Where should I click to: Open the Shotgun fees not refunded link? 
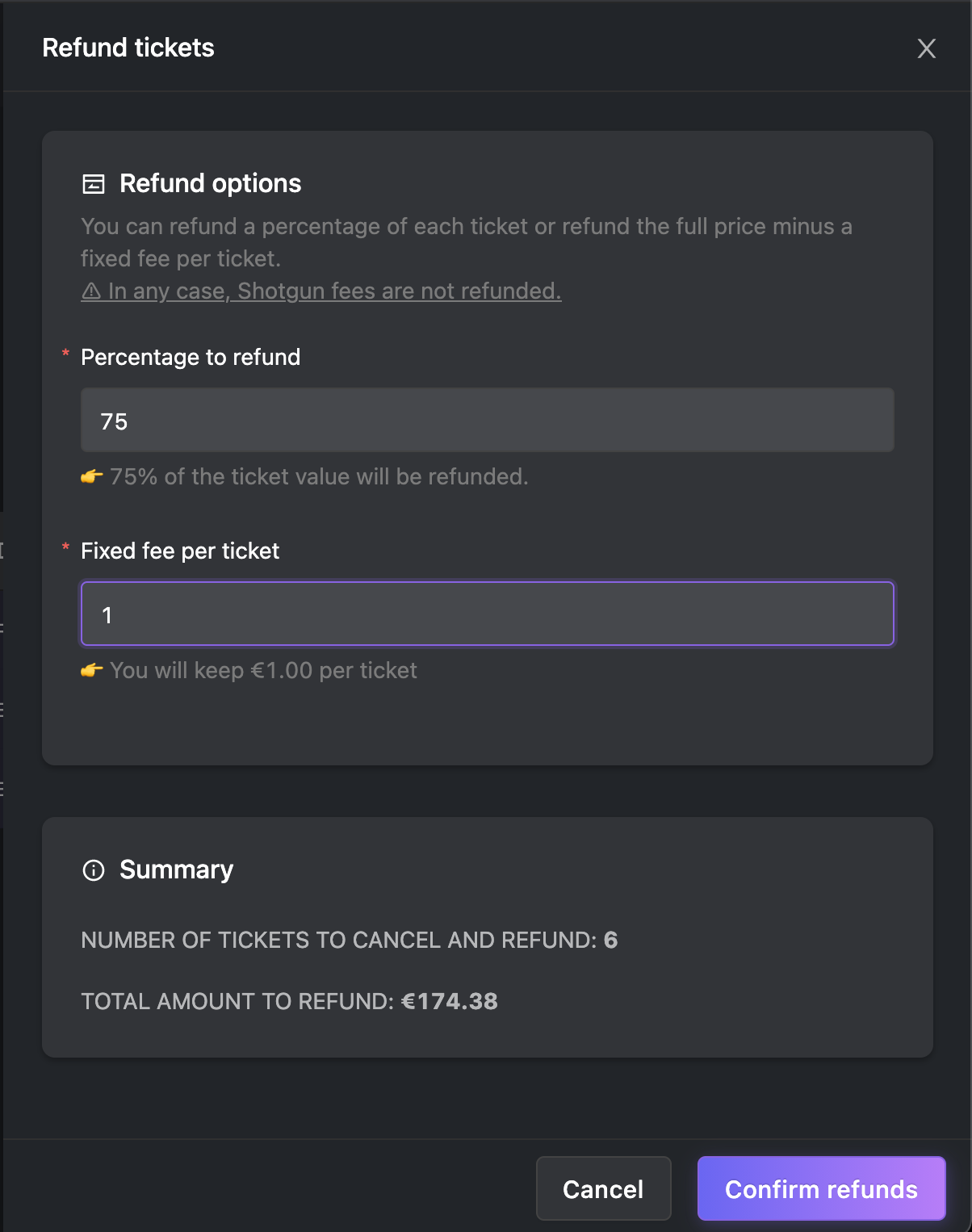(x=321, y=291)
